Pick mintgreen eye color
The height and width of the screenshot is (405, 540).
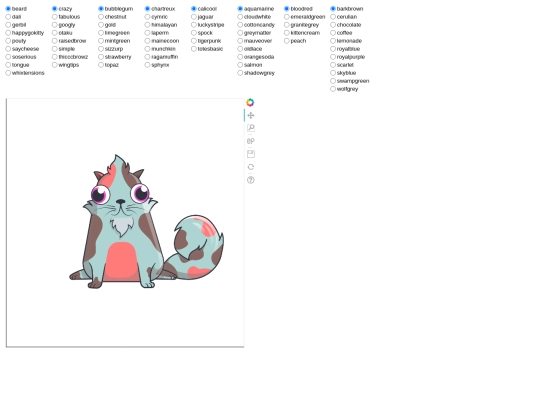click(101, 41)
